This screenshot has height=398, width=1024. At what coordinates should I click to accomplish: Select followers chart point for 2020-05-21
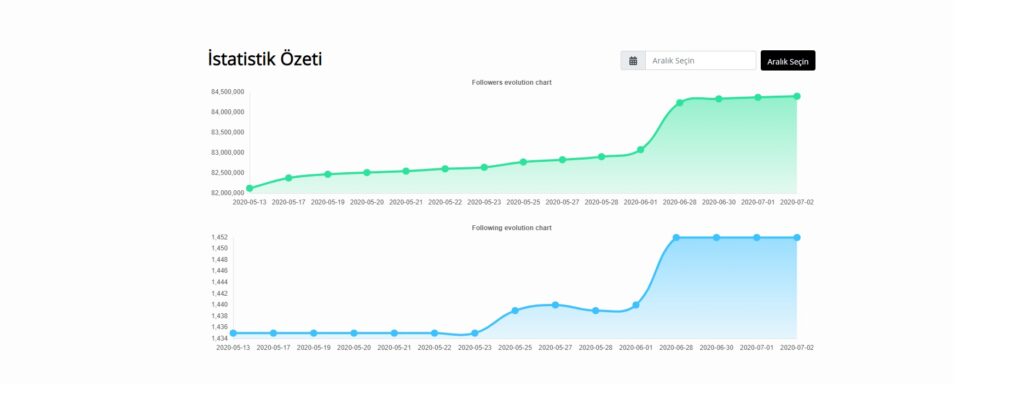pyautogui.click(x=406, y=171)
